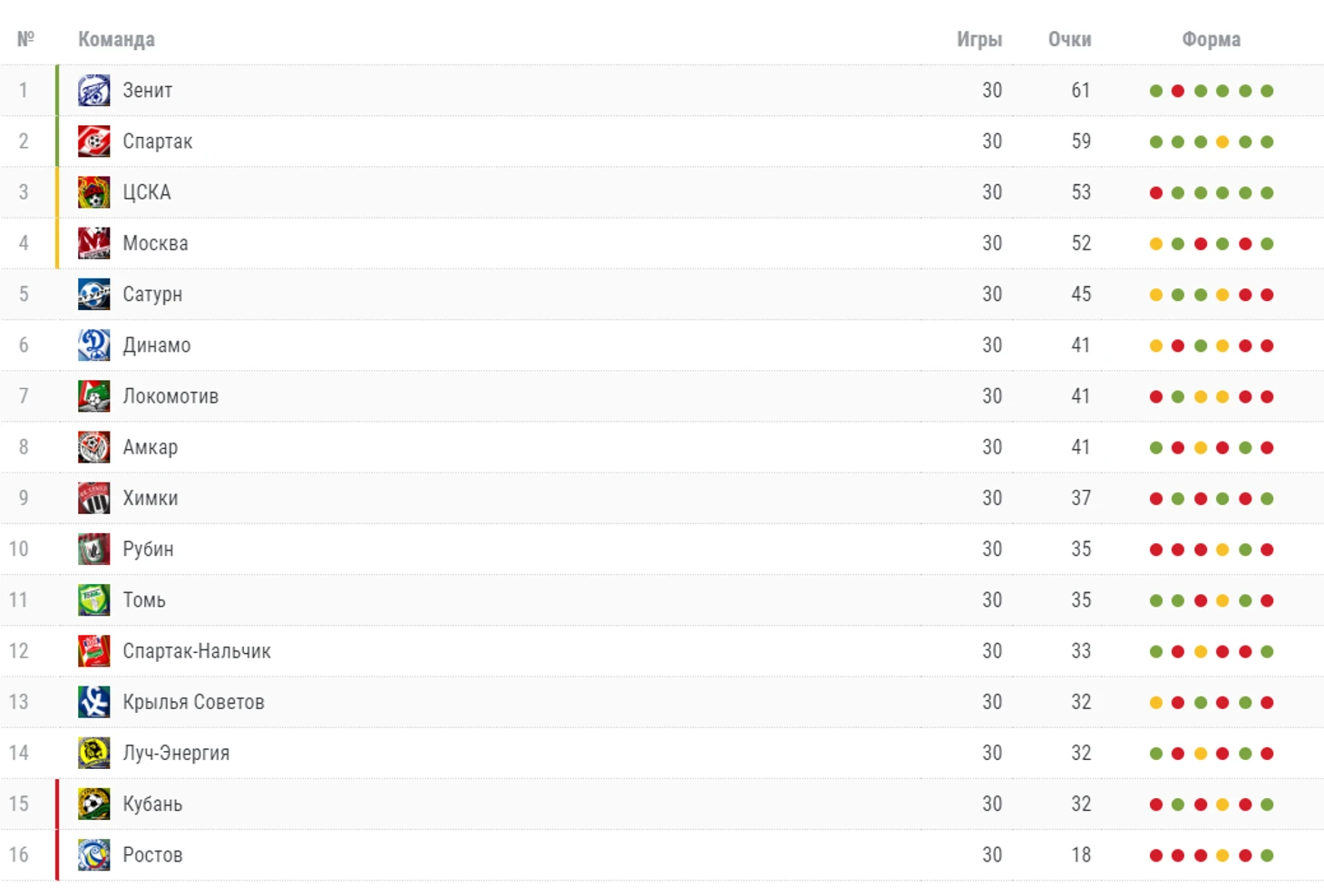This screenshot has width=1324, height=896.
Task: Click Зенит's red loss form dot
Action: click(1178, 91)
